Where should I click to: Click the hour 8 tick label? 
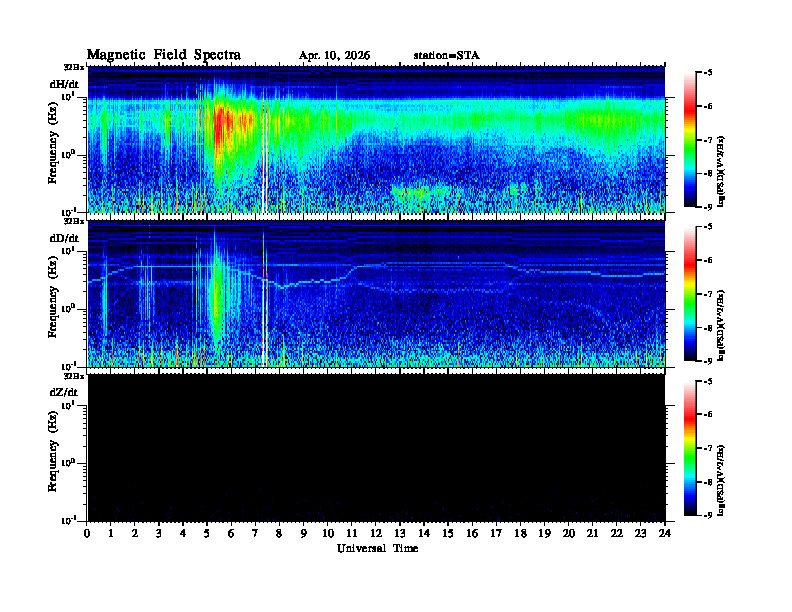[279, 533]
